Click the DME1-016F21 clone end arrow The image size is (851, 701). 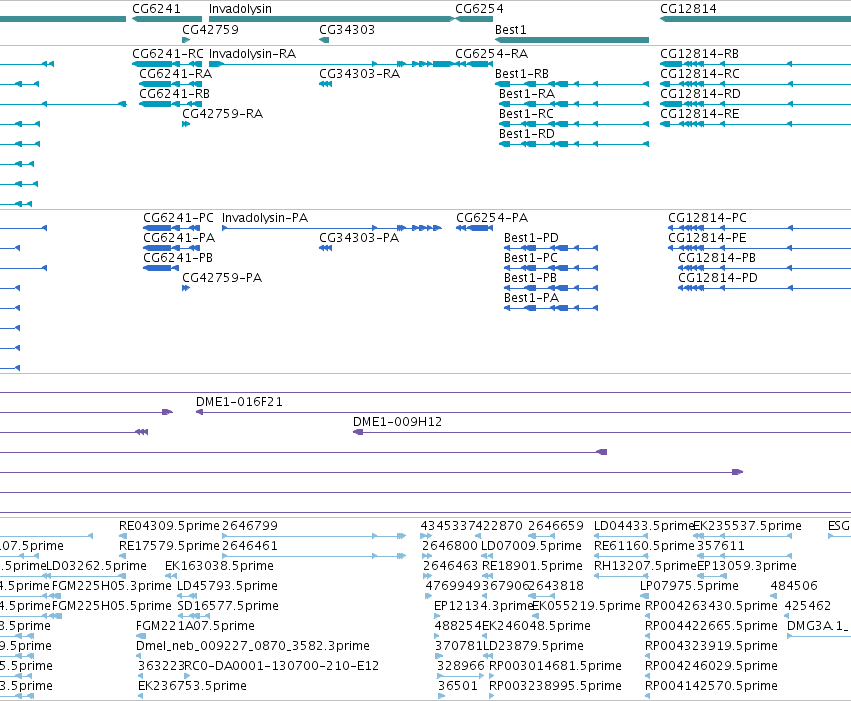coord(199,412)
